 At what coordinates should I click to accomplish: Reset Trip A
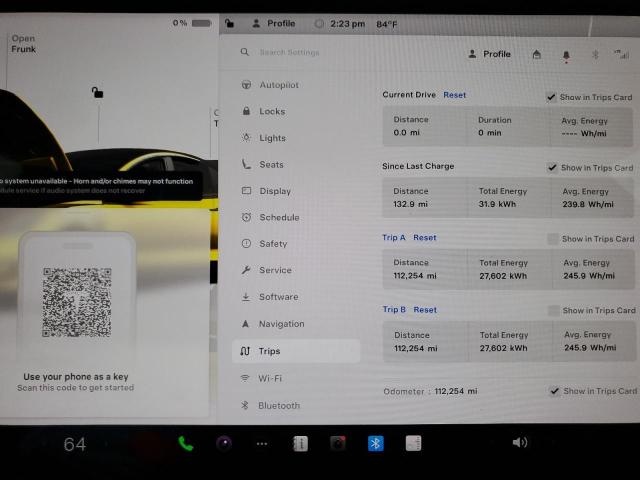424,238
